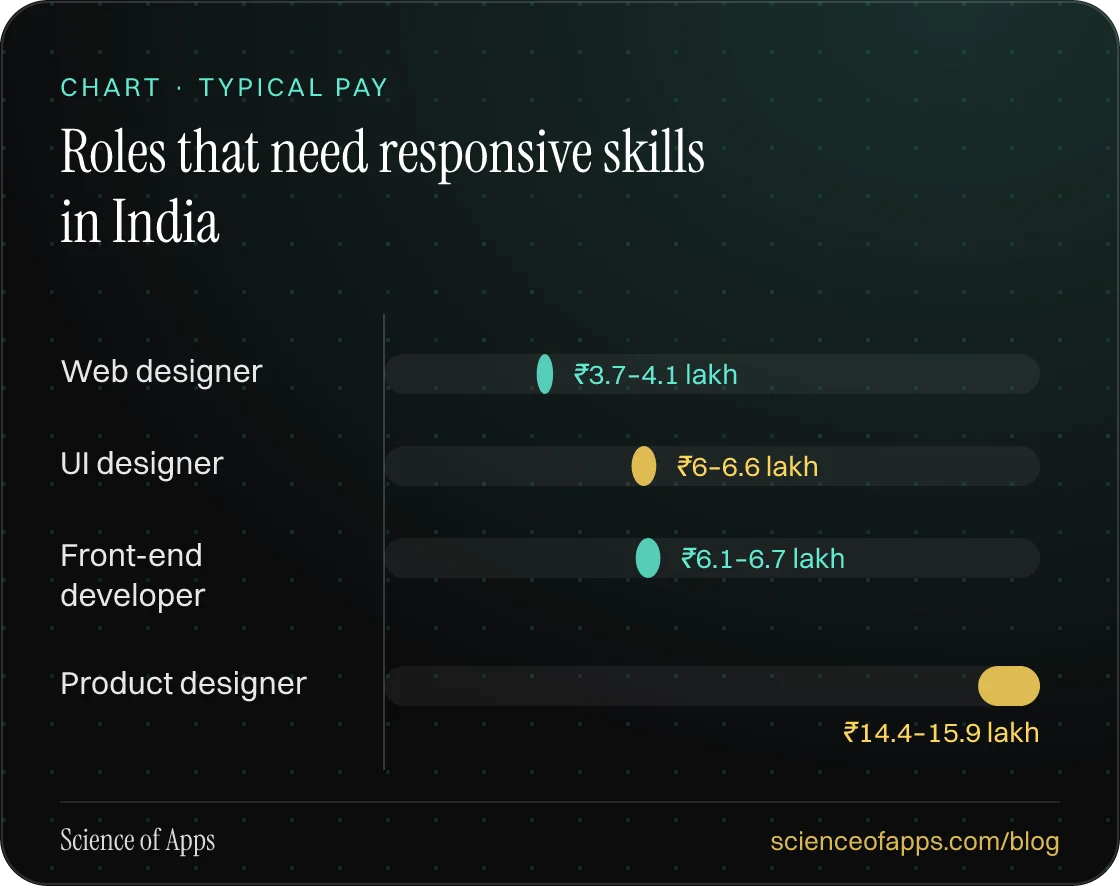Click the teal marker on Front-end developer bar
1120x886 pixels.
click(x=648, y=558)
